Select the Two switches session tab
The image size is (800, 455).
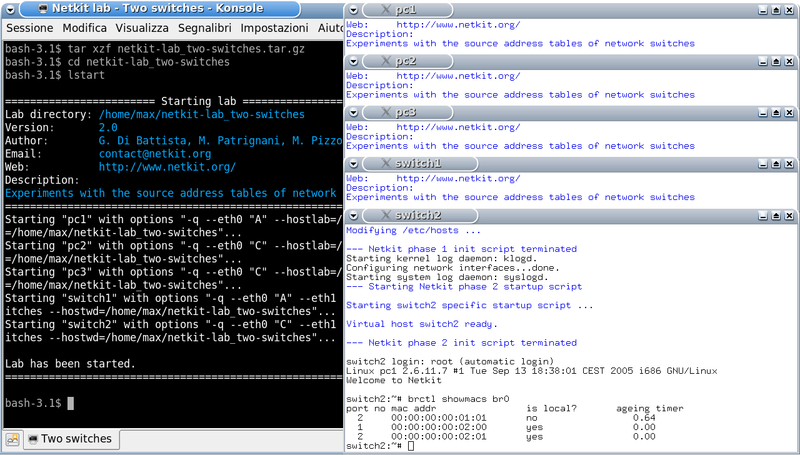pyautogui.click(x=70, y=439)
